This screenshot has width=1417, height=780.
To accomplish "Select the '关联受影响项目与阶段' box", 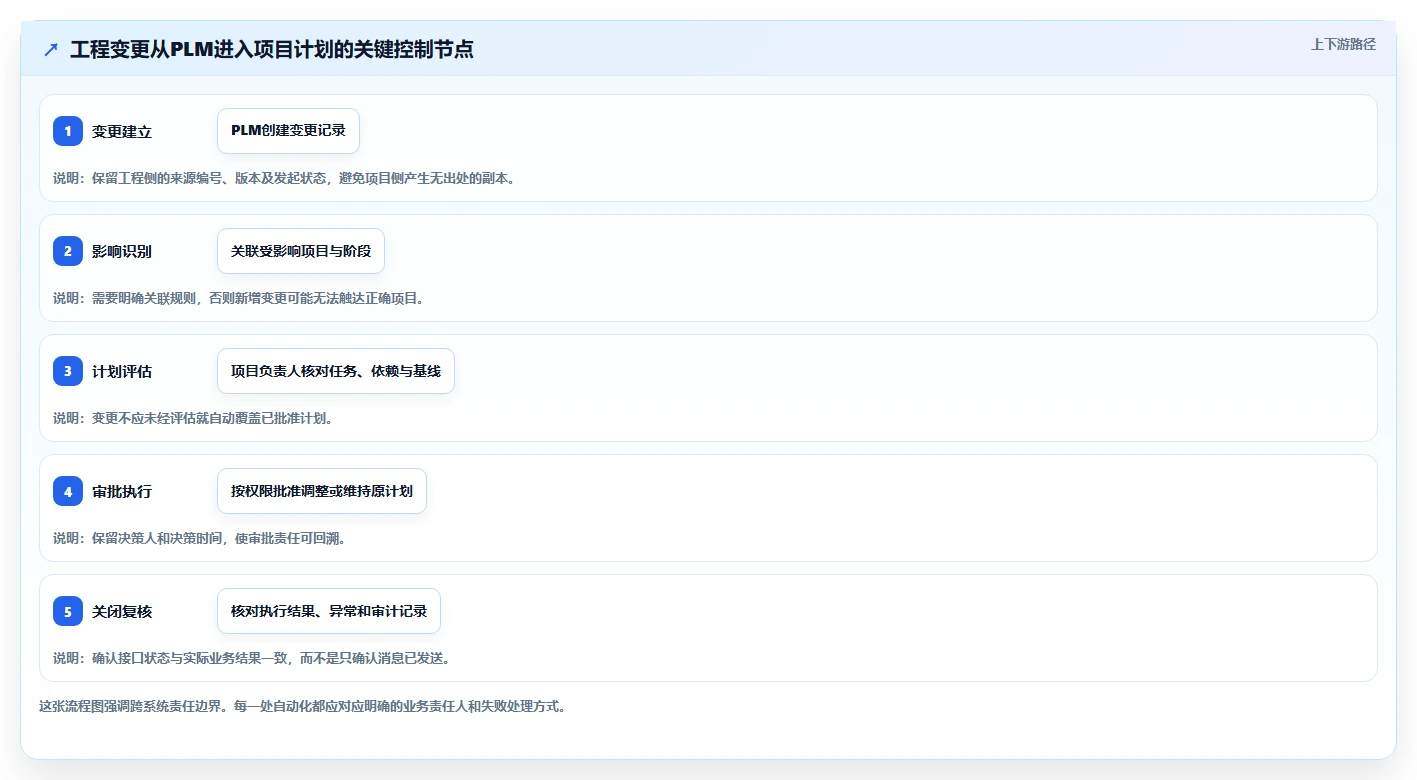I will [x=301, y=251].
